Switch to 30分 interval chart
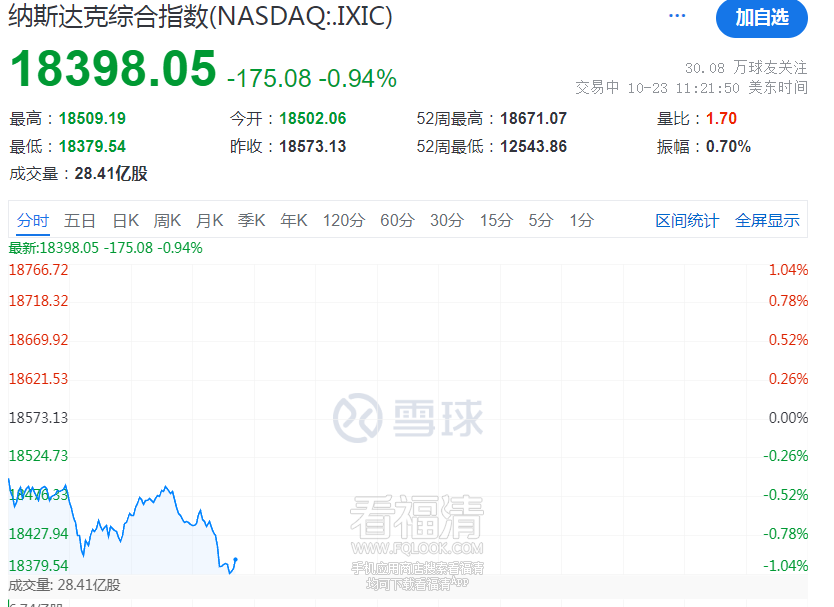 click(x=446, y=221)
